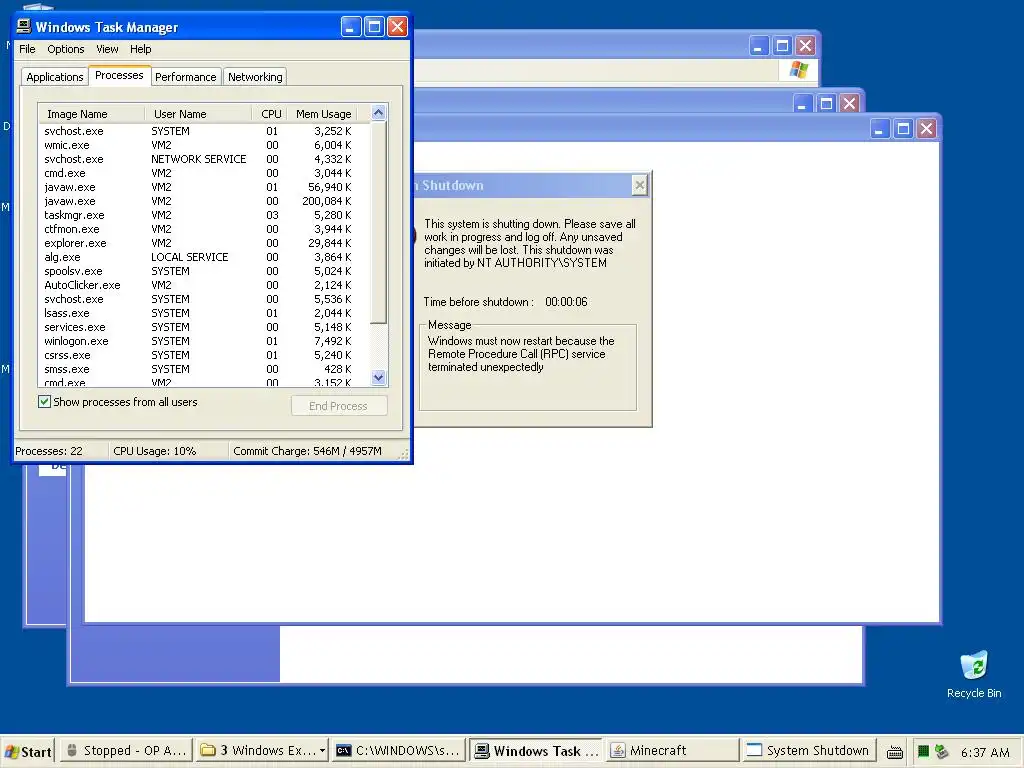
Task: Open the File menu in Task Manager
Action: [x=27, y=49]
